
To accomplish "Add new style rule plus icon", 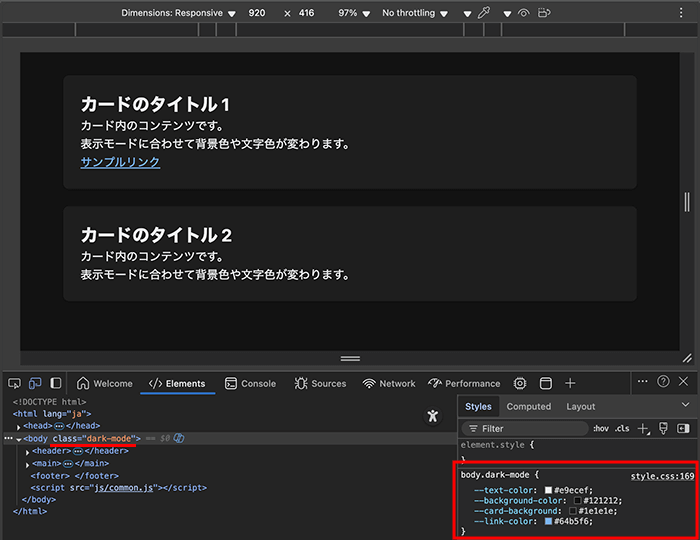I will pyautogui.click(x=643, y=428).
